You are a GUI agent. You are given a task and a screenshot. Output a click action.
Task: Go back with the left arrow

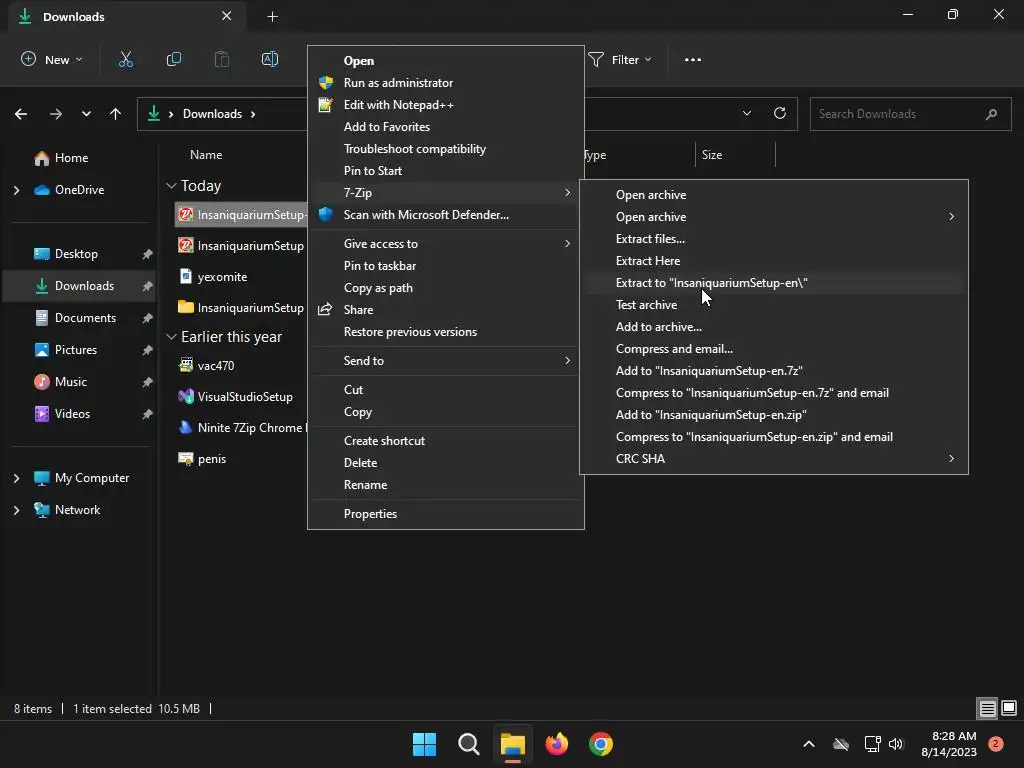pyautogui.click(x=21, y=114)
